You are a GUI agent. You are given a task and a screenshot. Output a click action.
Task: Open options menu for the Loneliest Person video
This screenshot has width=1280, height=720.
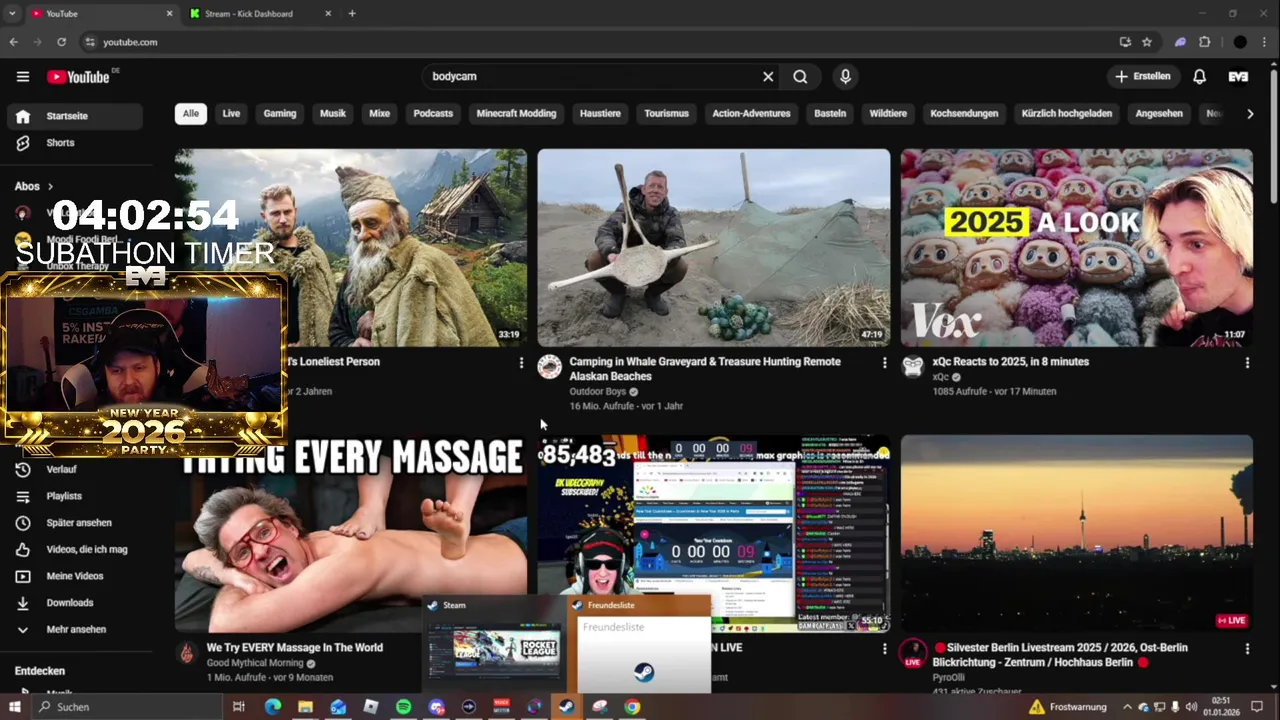pos(521,363)
